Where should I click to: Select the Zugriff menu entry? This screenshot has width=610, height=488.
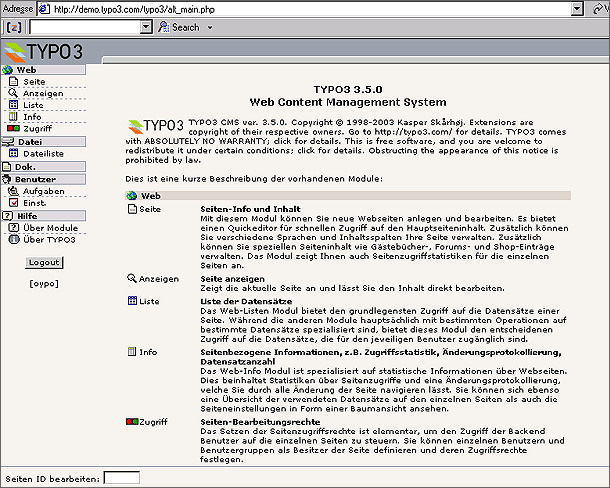tap(38, 128)
